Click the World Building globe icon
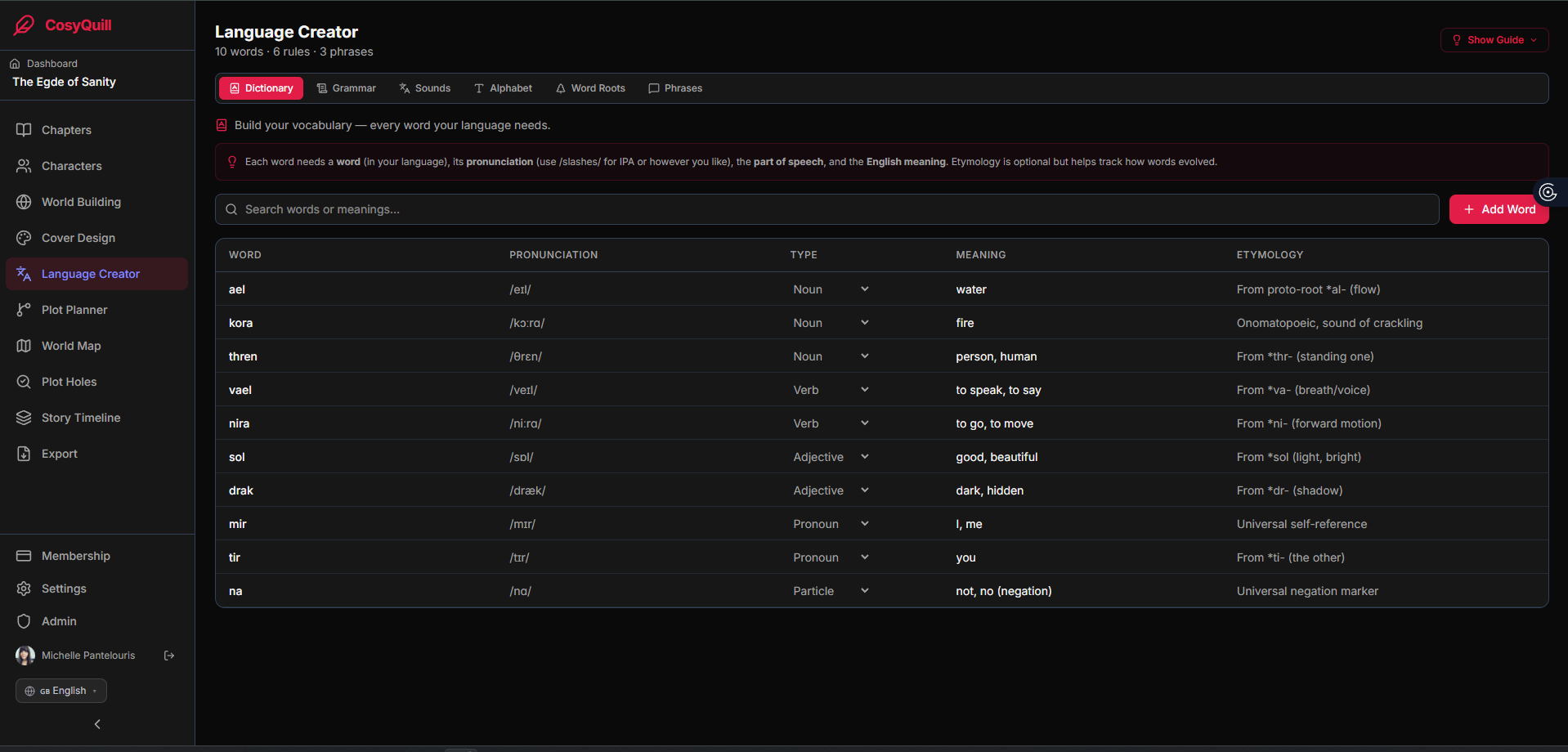Screen dimensions: 1568x752 pos(24,202)
